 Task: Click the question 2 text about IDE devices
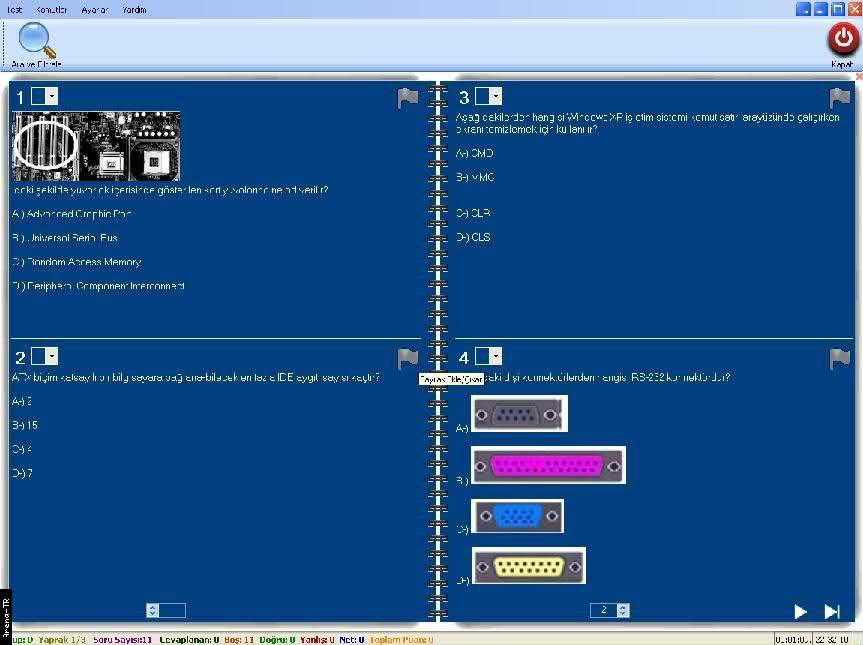pos(196,378)
